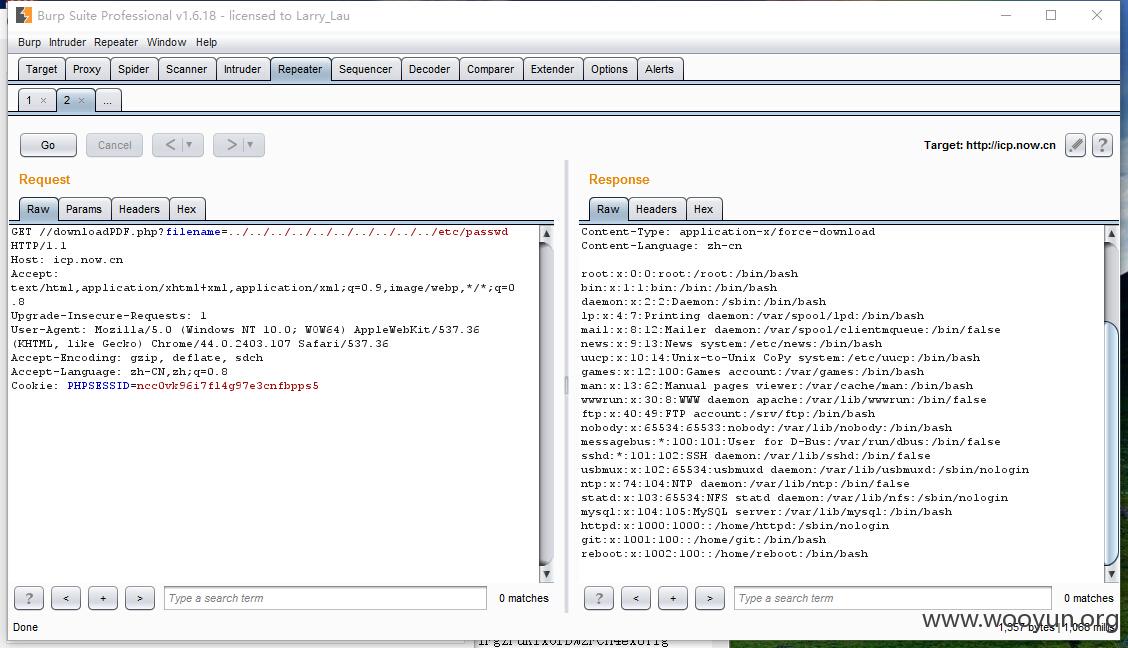Select the Repeater tool tab

(300, 69)
